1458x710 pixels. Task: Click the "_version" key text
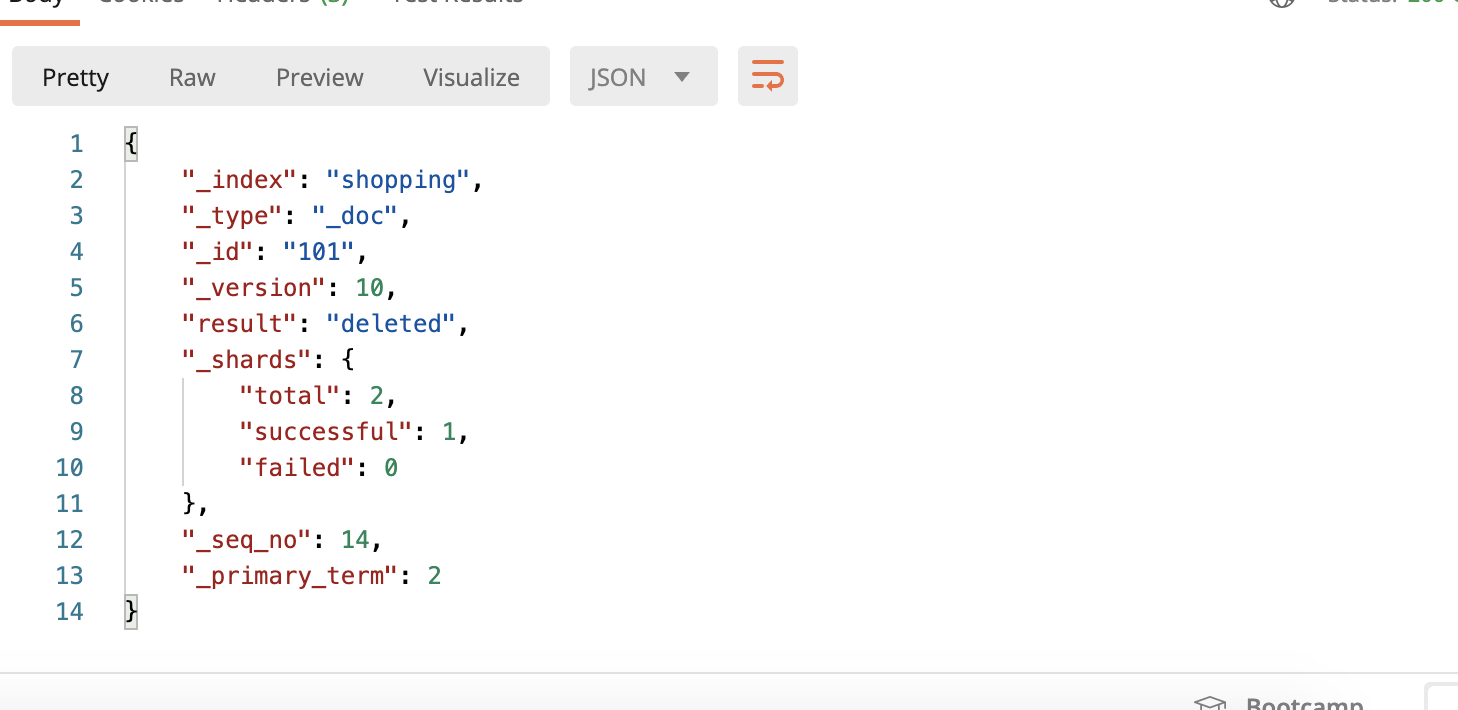[x=254, y=288]
